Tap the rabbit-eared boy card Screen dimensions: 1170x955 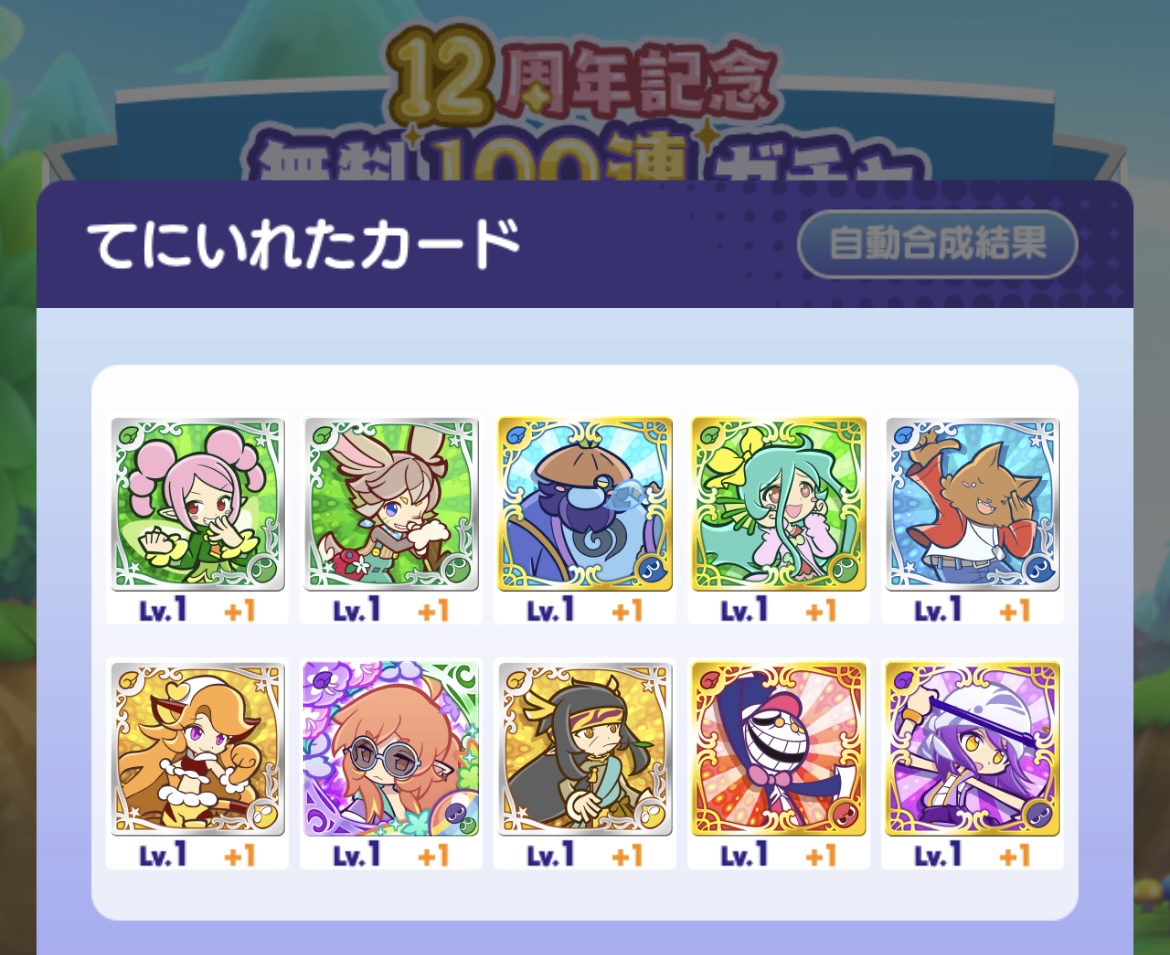(x=391, y=504)
